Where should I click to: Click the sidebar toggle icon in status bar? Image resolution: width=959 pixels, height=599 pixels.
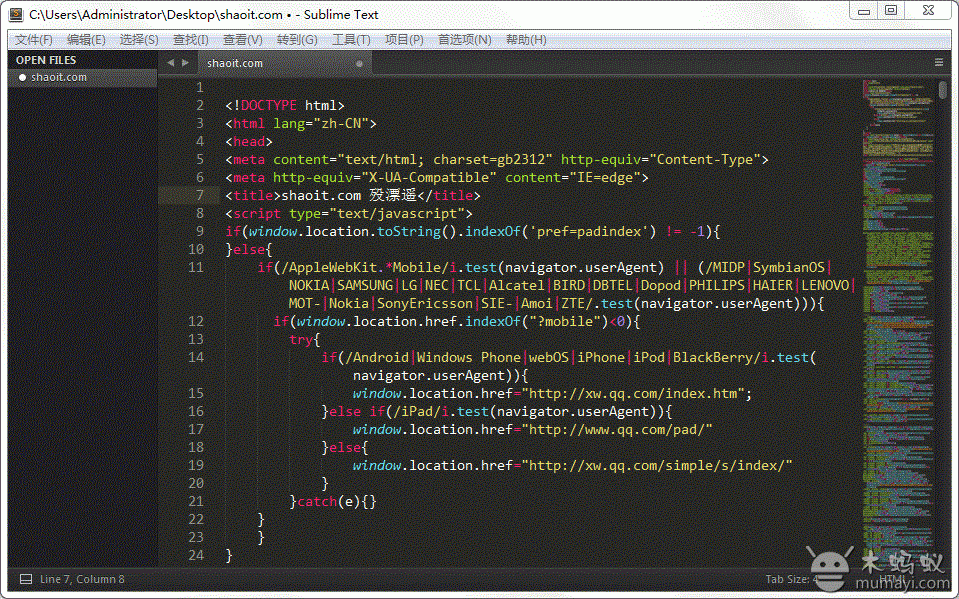20,579
